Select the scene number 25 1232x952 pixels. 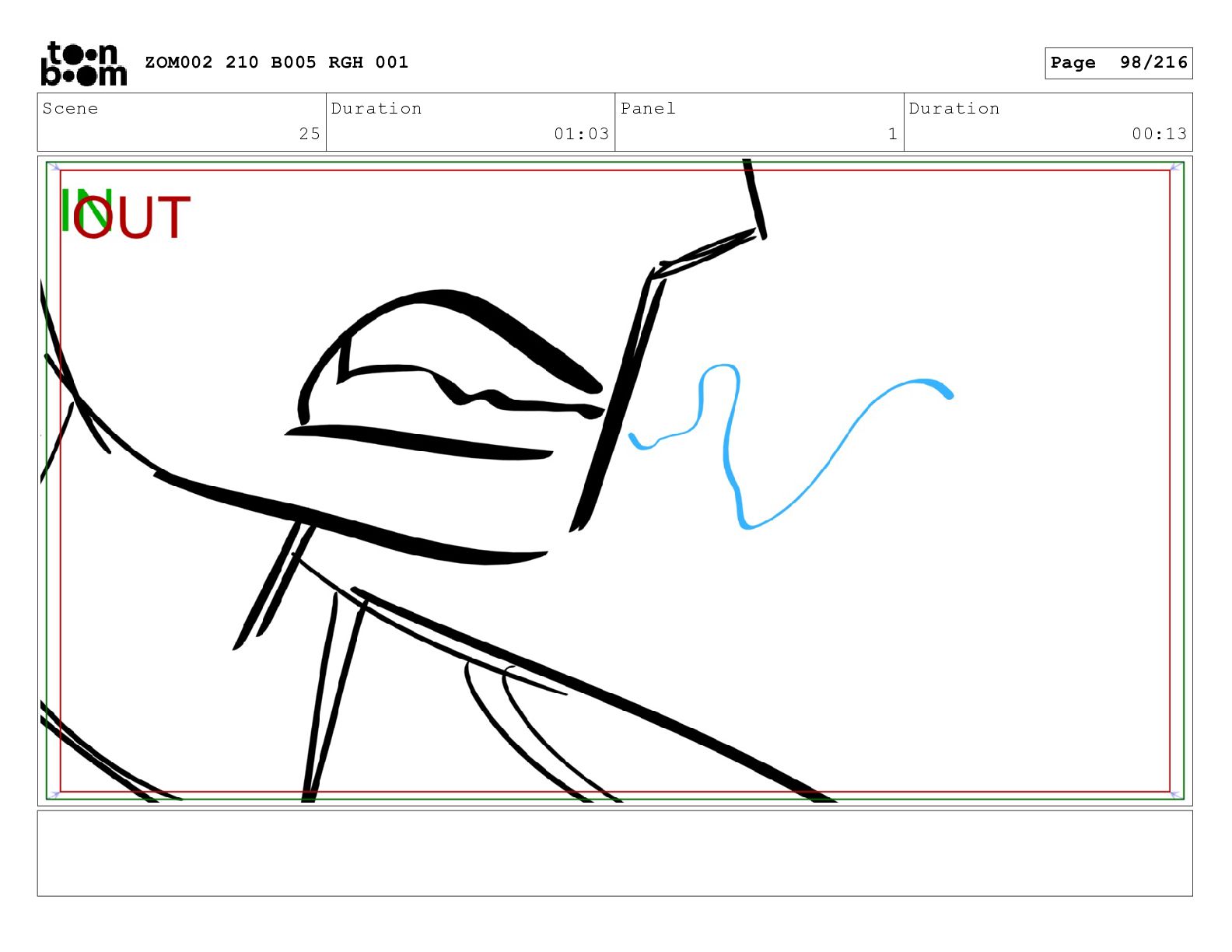310,134
